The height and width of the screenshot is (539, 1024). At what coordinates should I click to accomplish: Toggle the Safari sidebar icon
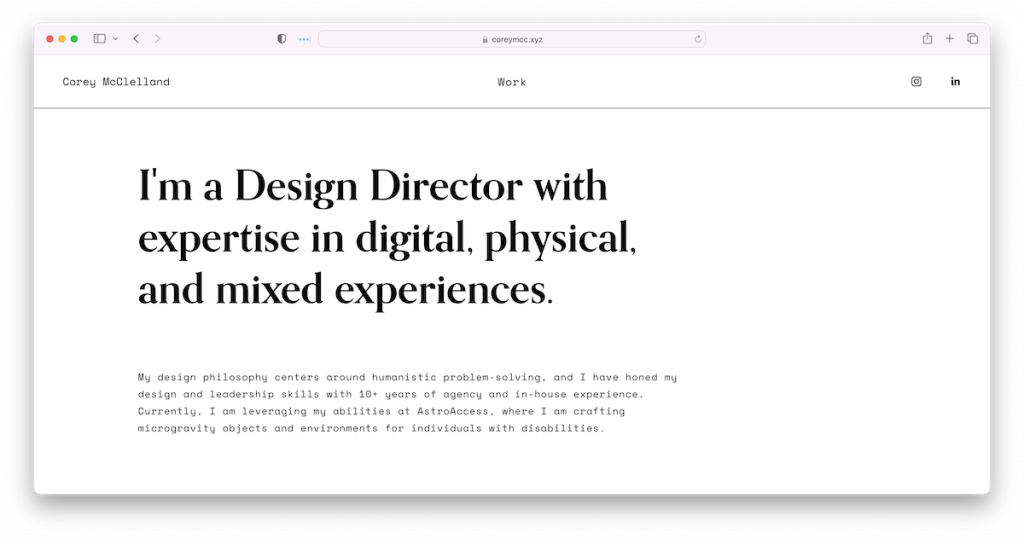pos(99,39)
